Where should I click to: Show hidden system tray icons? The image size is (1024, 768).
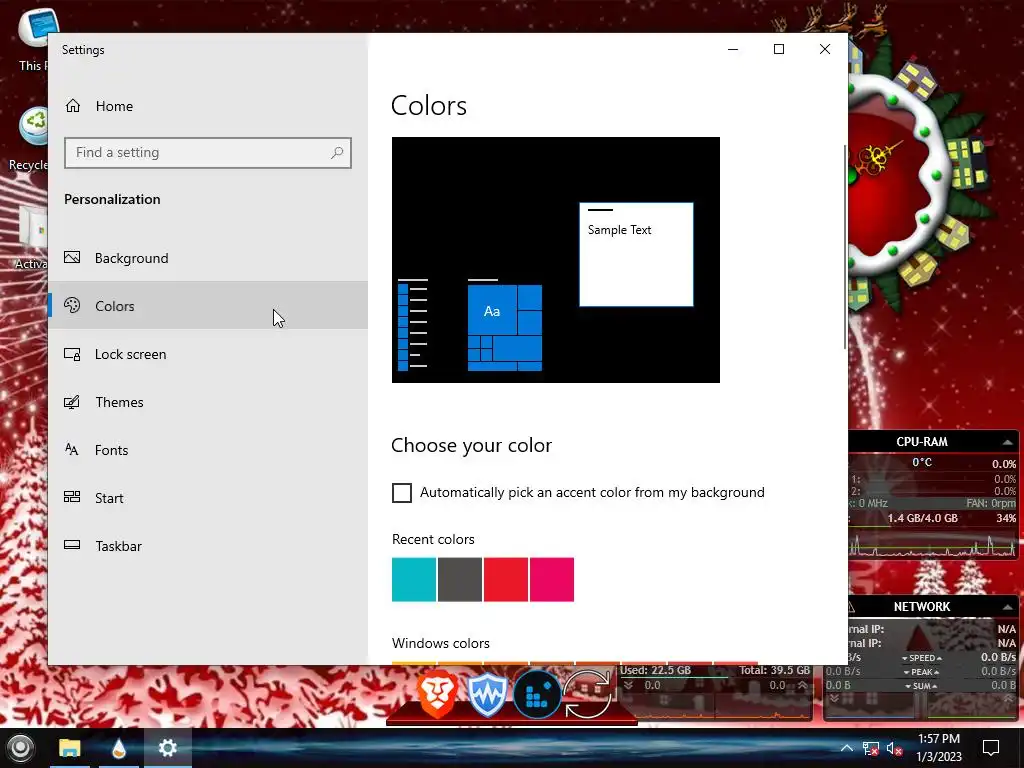pos(846,748)
